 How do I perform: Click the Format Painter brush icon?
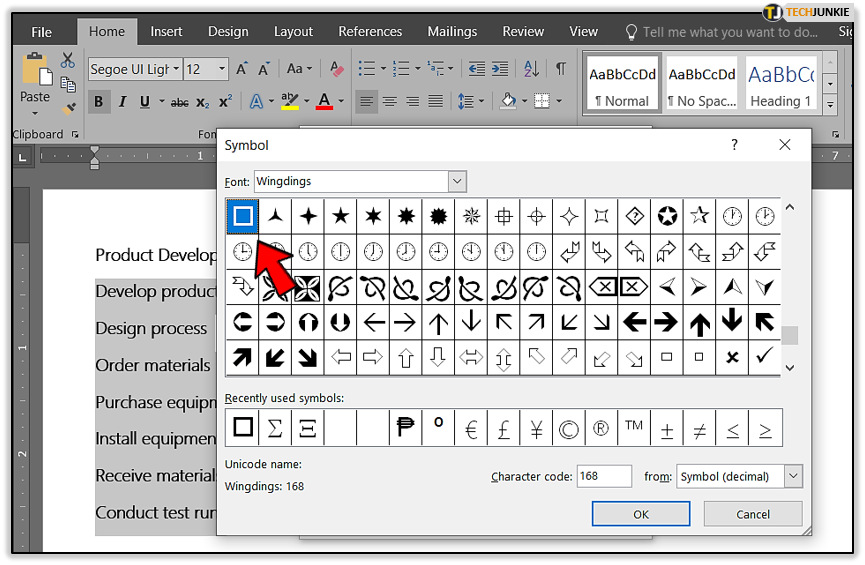pos(68,108)
